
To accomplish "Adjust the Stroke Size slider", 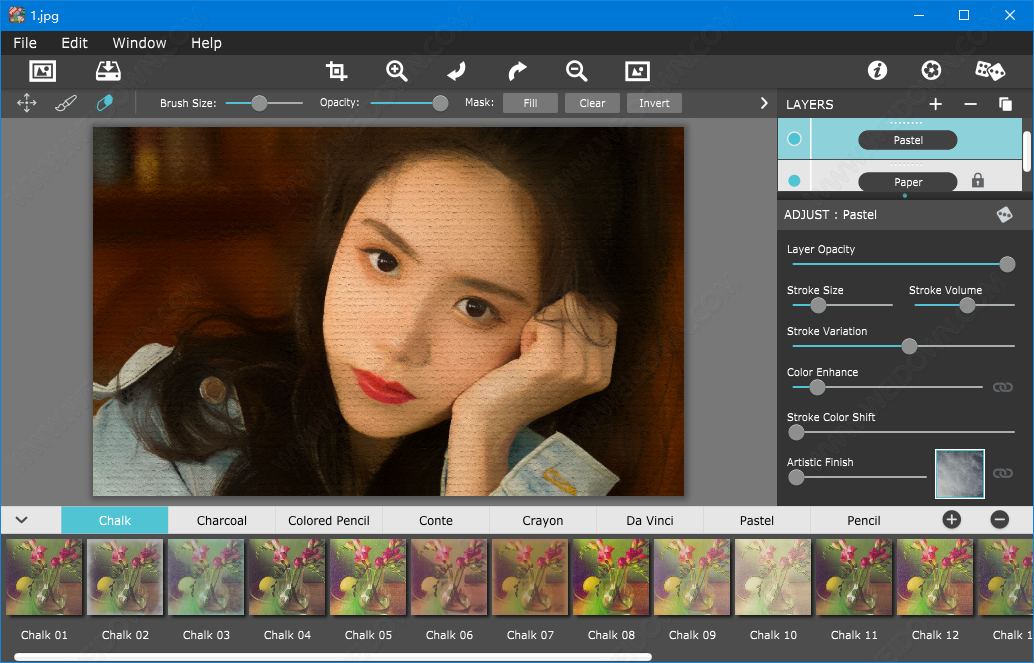I will [x=842, y=305].
